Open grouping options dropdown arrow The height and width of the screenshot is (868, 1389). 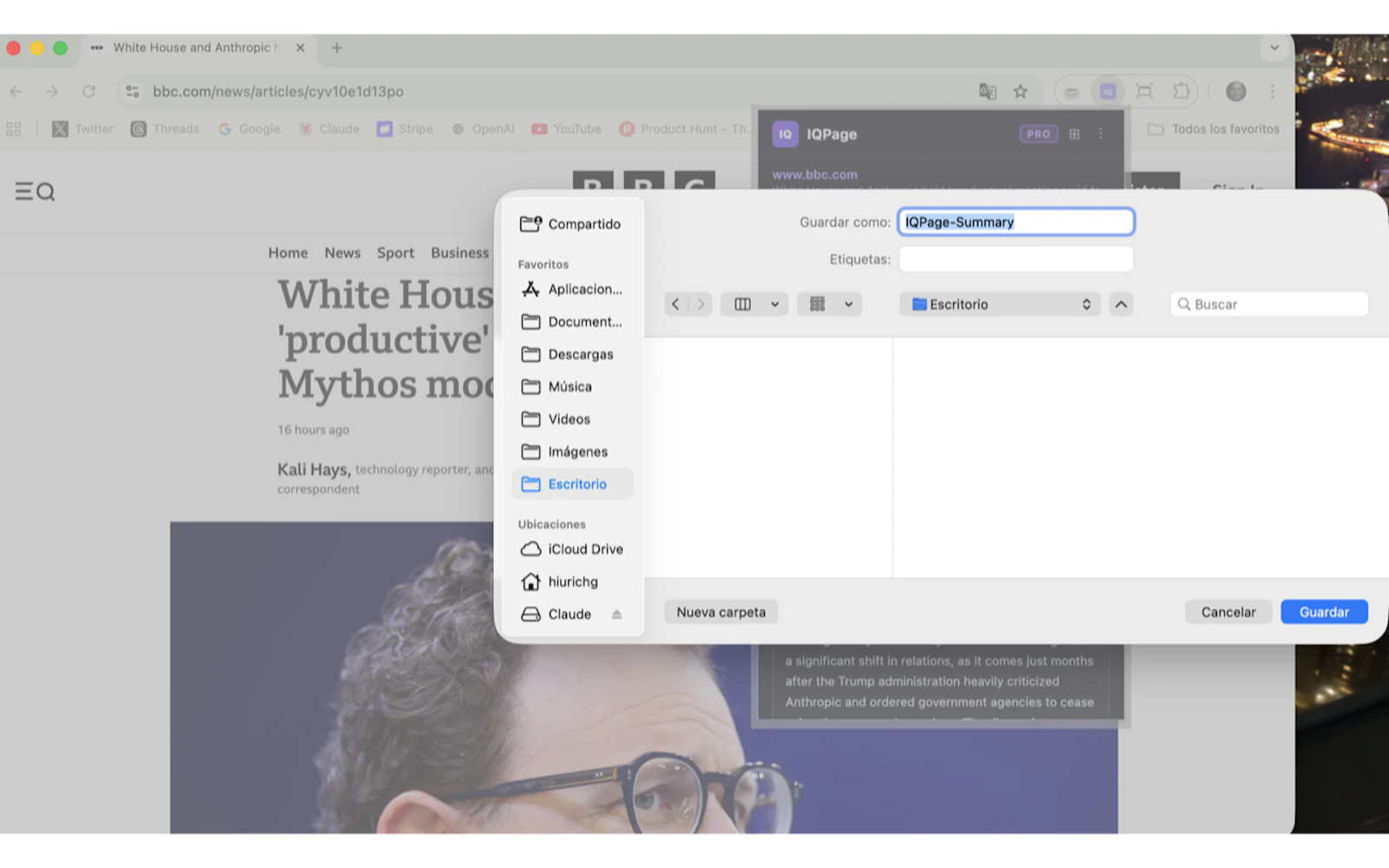(848, 305)
